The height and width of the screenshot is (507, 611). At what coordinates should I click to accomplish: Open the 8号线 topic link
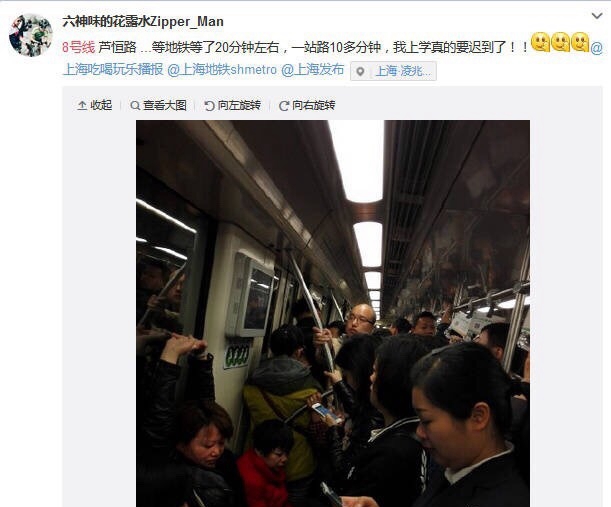pos(78,47)
